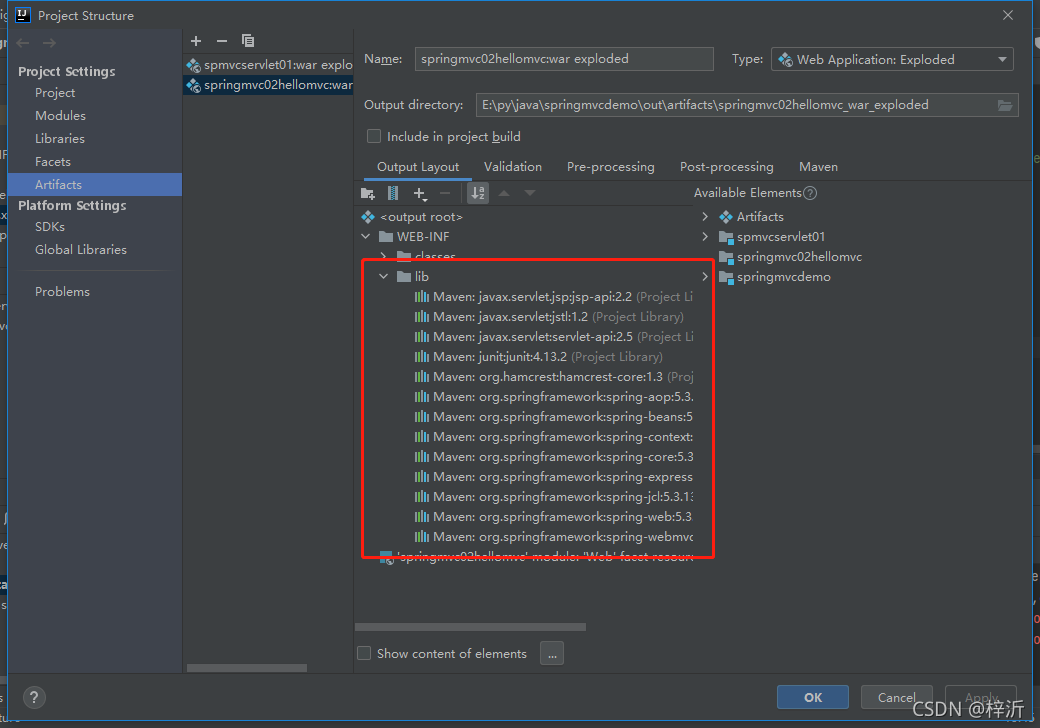The width and height of the screenshot is (1040, 728).
Task: Select junit:junit:4.13.2 library entry
Action: tap(539, 357)
